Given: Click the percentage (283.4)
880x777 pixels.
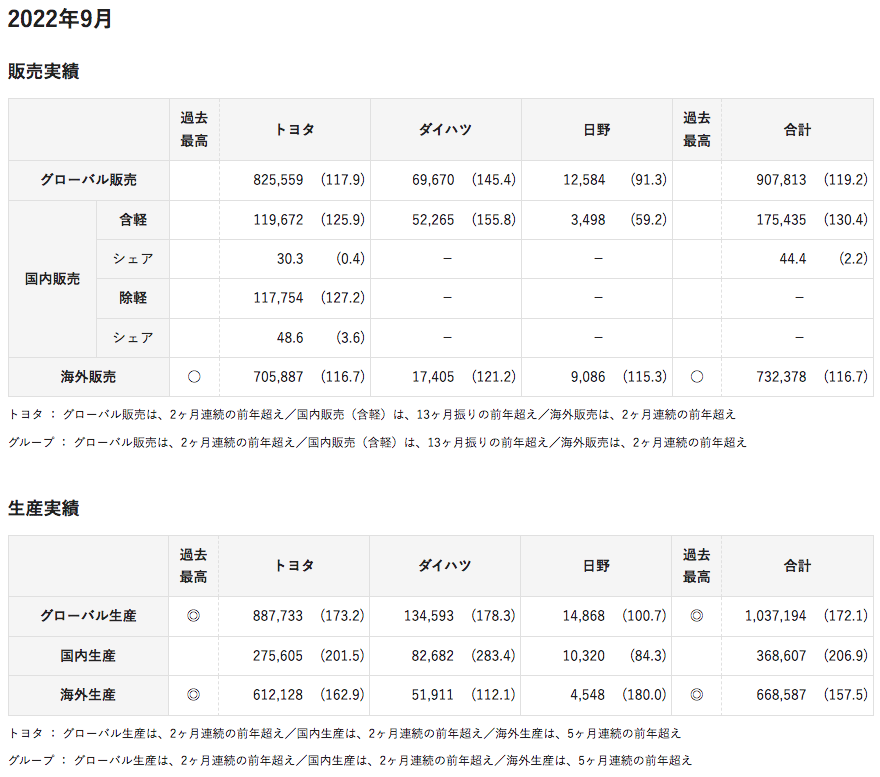Looking at the screenshot, I should coord(493,656).
